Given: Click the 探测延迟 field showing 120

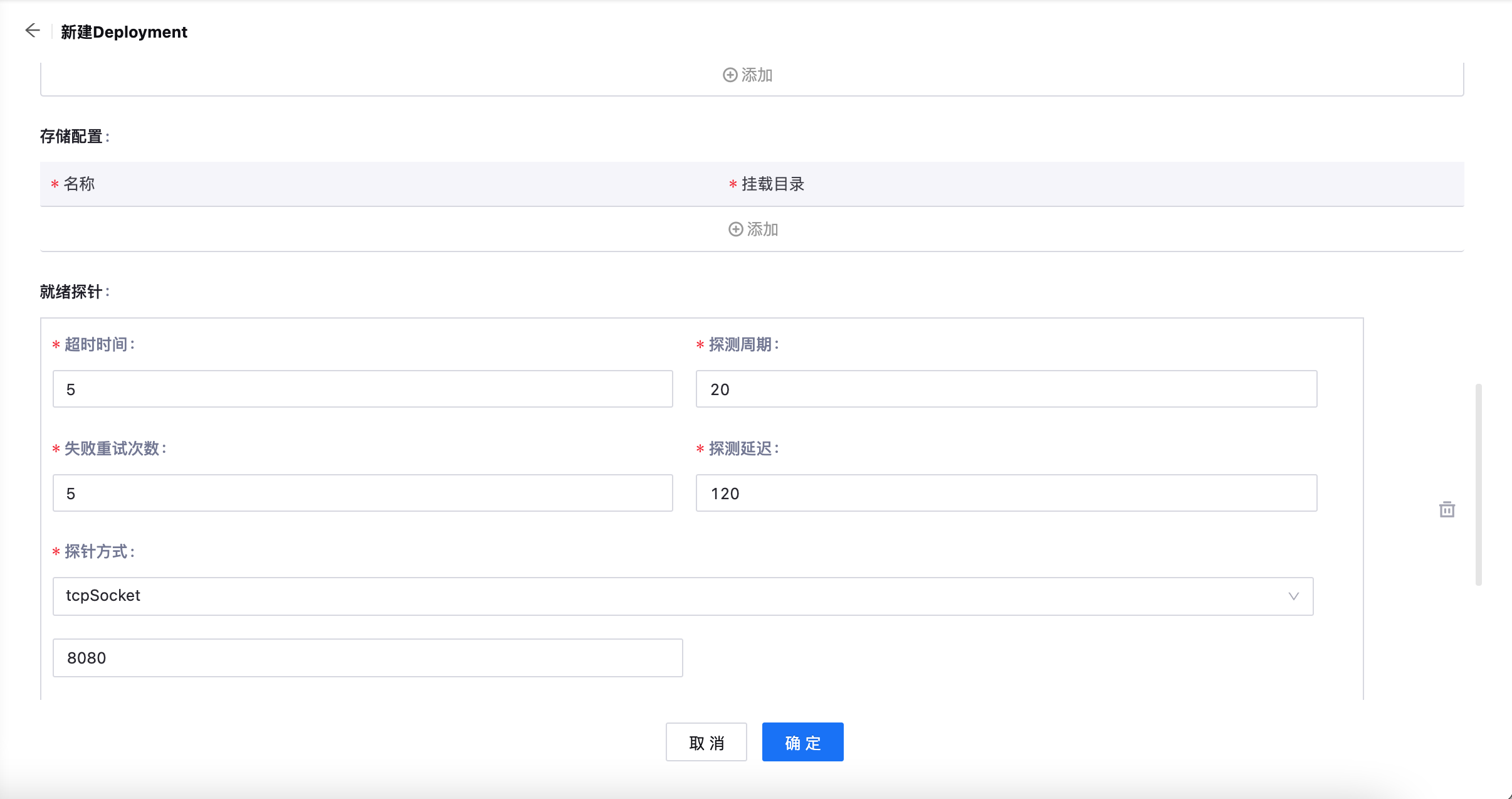Looking at the screenshot, I should tap(1005, 493).
